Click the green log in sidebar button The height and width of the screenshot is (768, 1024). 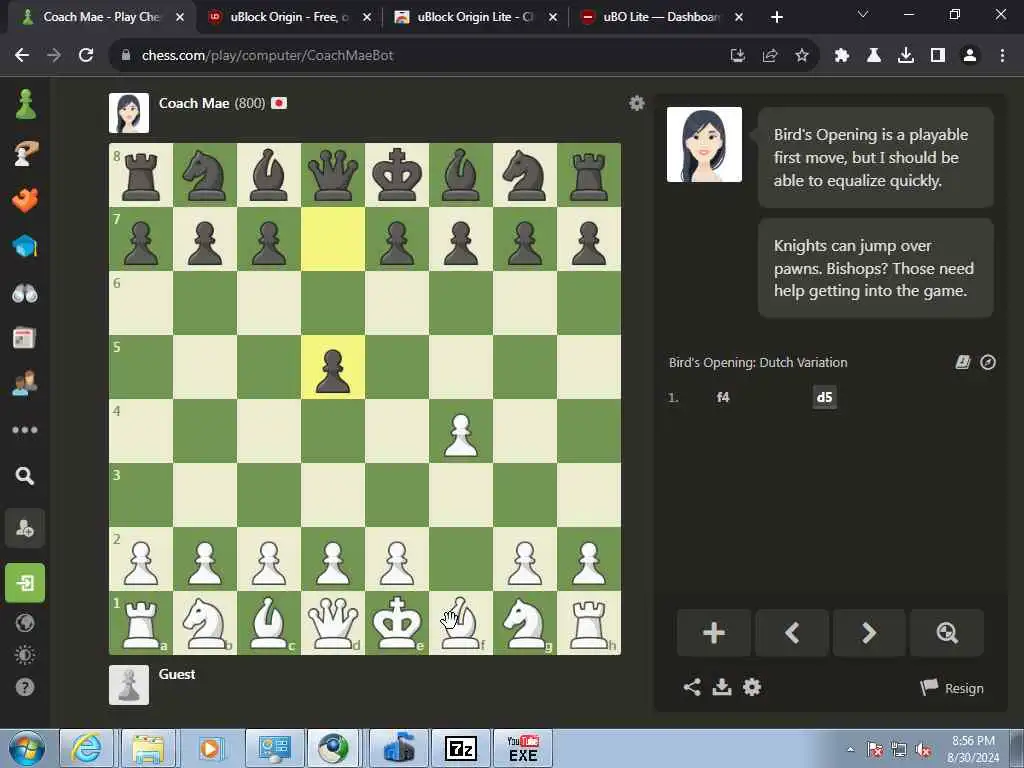(25, 583)
